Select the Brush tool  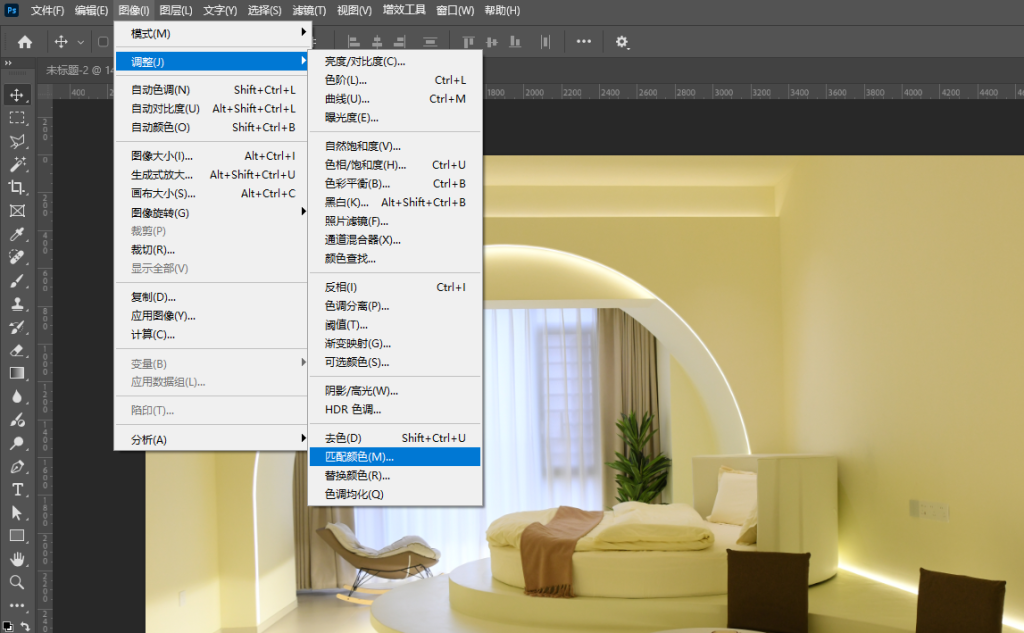coord(17,281)
